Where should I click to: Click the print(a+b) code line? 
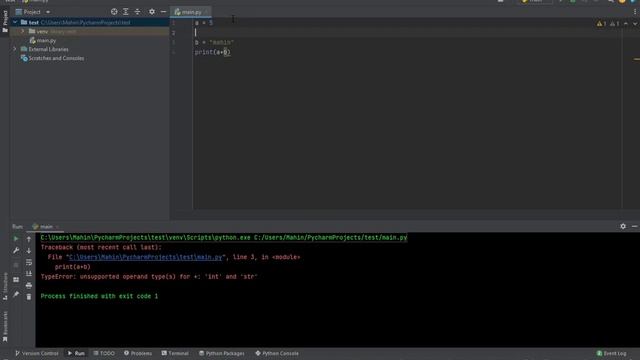(x=213, y=52)
